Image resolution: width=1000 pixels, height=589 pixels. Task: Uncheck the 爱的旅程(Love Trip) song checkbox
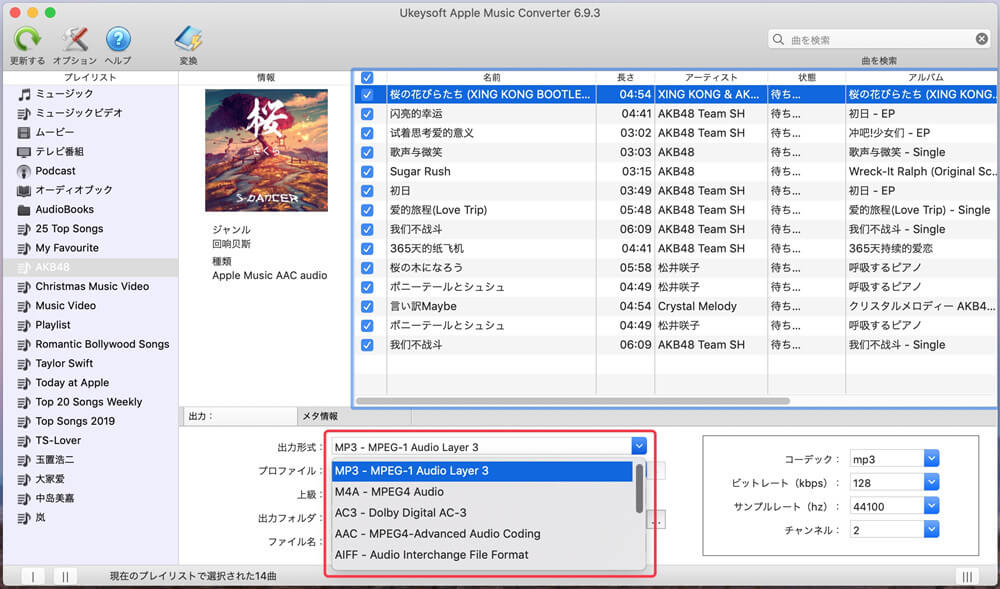click(367, 210)
